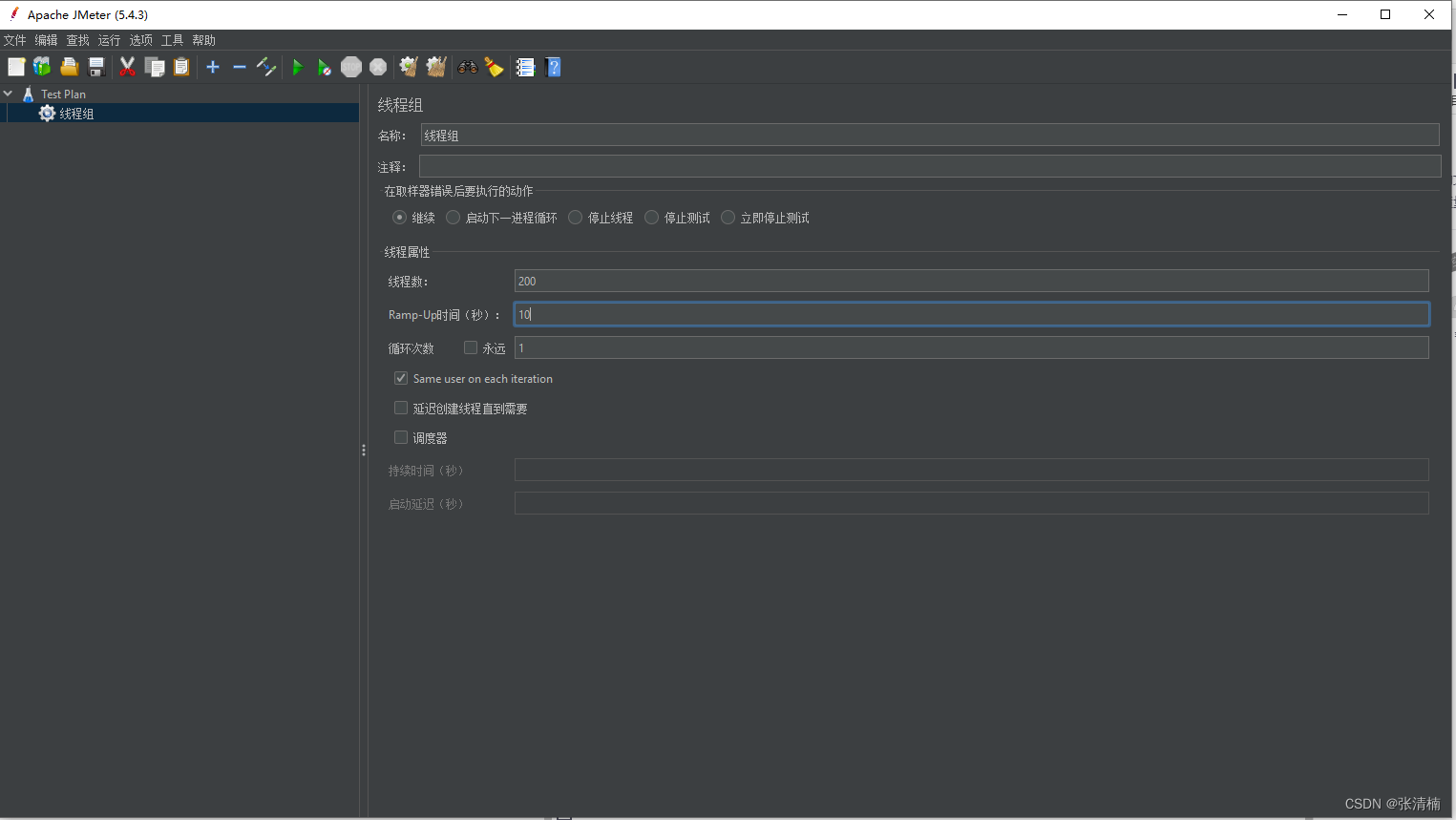Open the 文件 menu
The height and width of the screenshot is (820, 1456).
(x=14, y=40)
